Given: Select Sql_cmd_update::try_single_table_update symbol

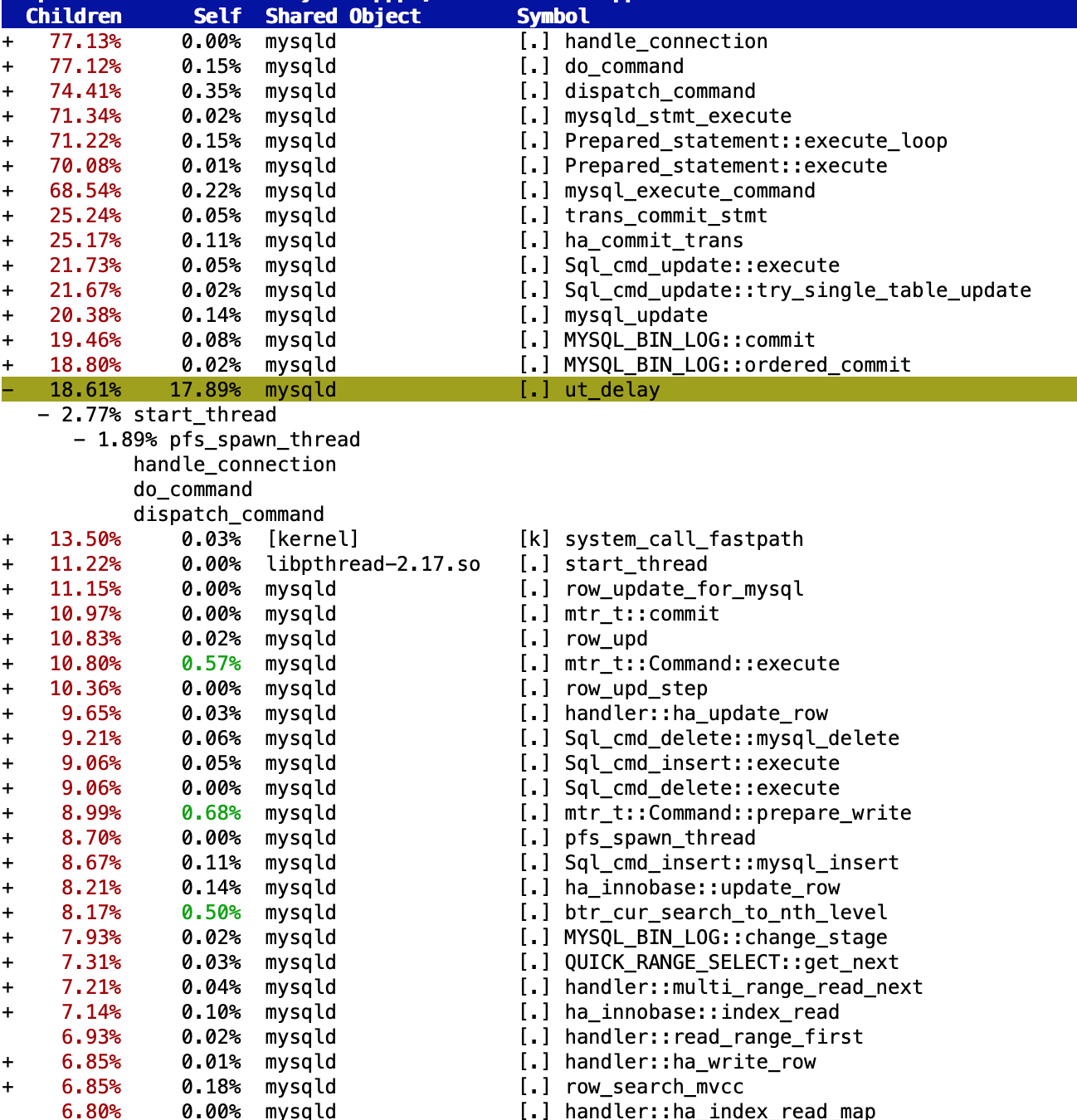Looking at the screenshot, I should (798, 290).
